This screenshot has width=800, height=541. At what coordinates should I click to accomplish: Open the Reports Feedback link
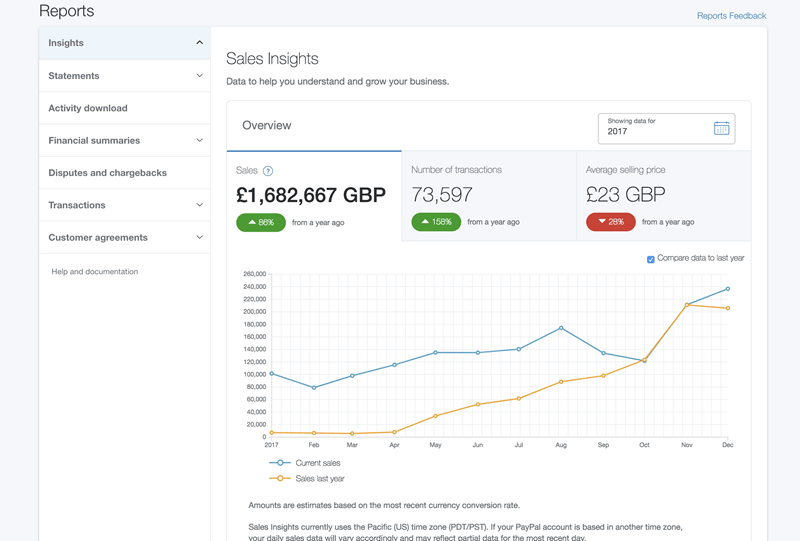[x=731, y=16]
